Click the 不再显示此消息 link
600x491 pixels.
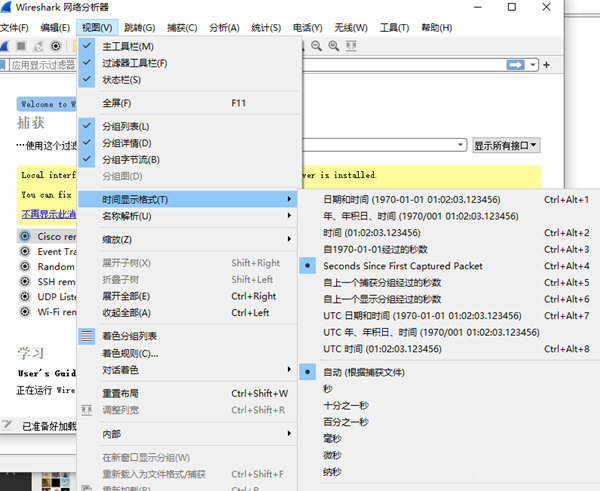coord(45,214)
